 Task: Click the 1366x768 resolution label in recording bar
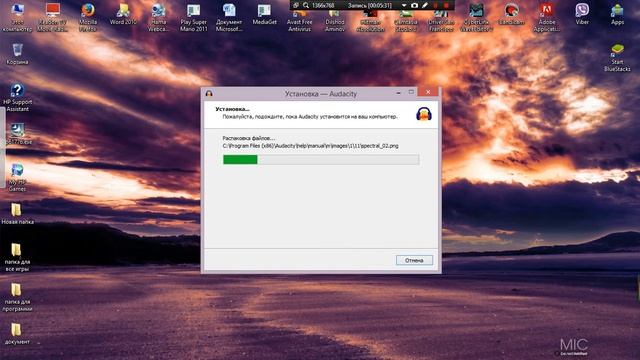(323, 5)
